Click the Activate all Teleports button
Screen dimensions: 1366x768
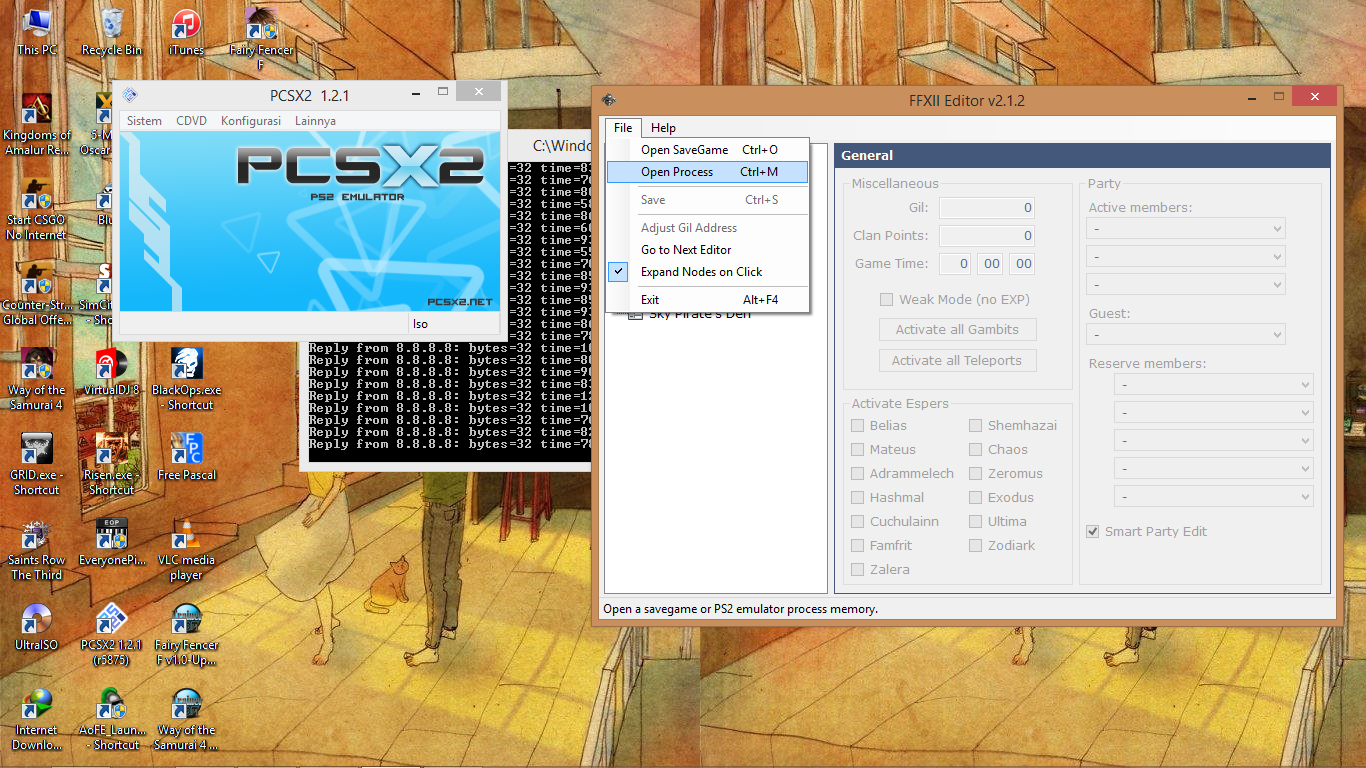pyautogui.click(x=958, y=360)
